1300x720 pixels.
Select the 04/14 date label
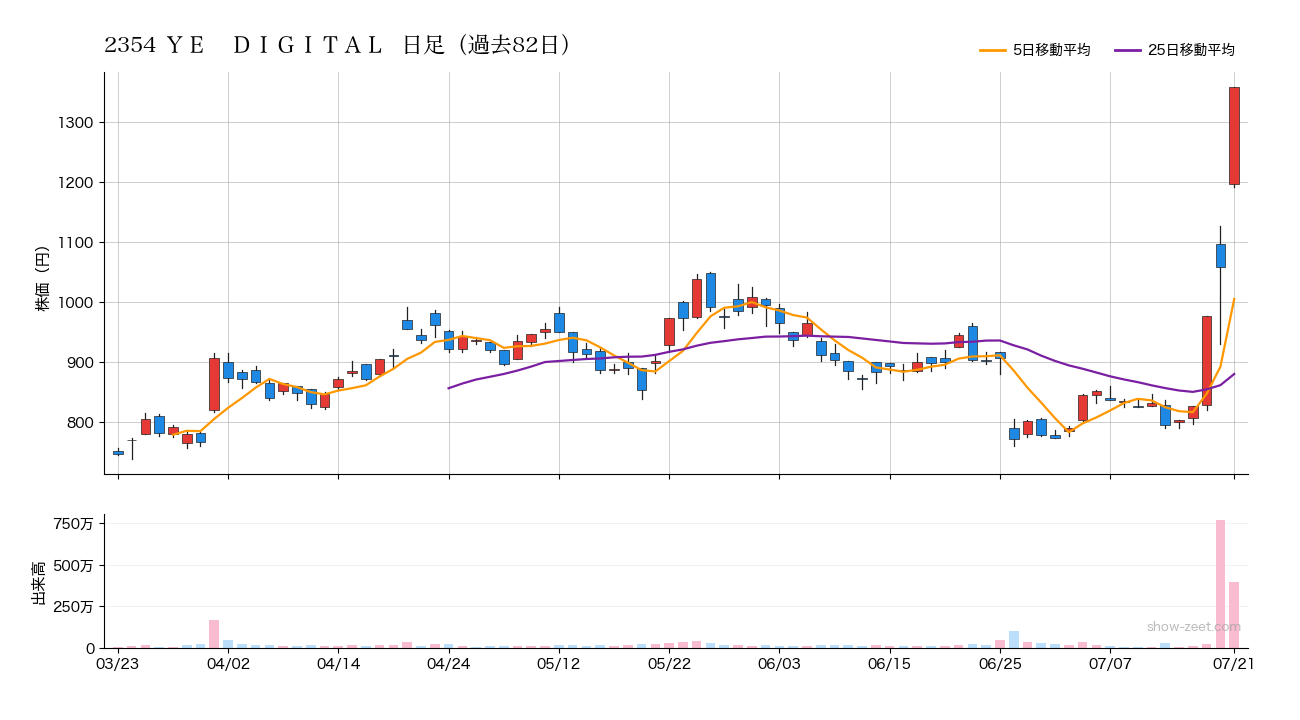coord(338,664)
